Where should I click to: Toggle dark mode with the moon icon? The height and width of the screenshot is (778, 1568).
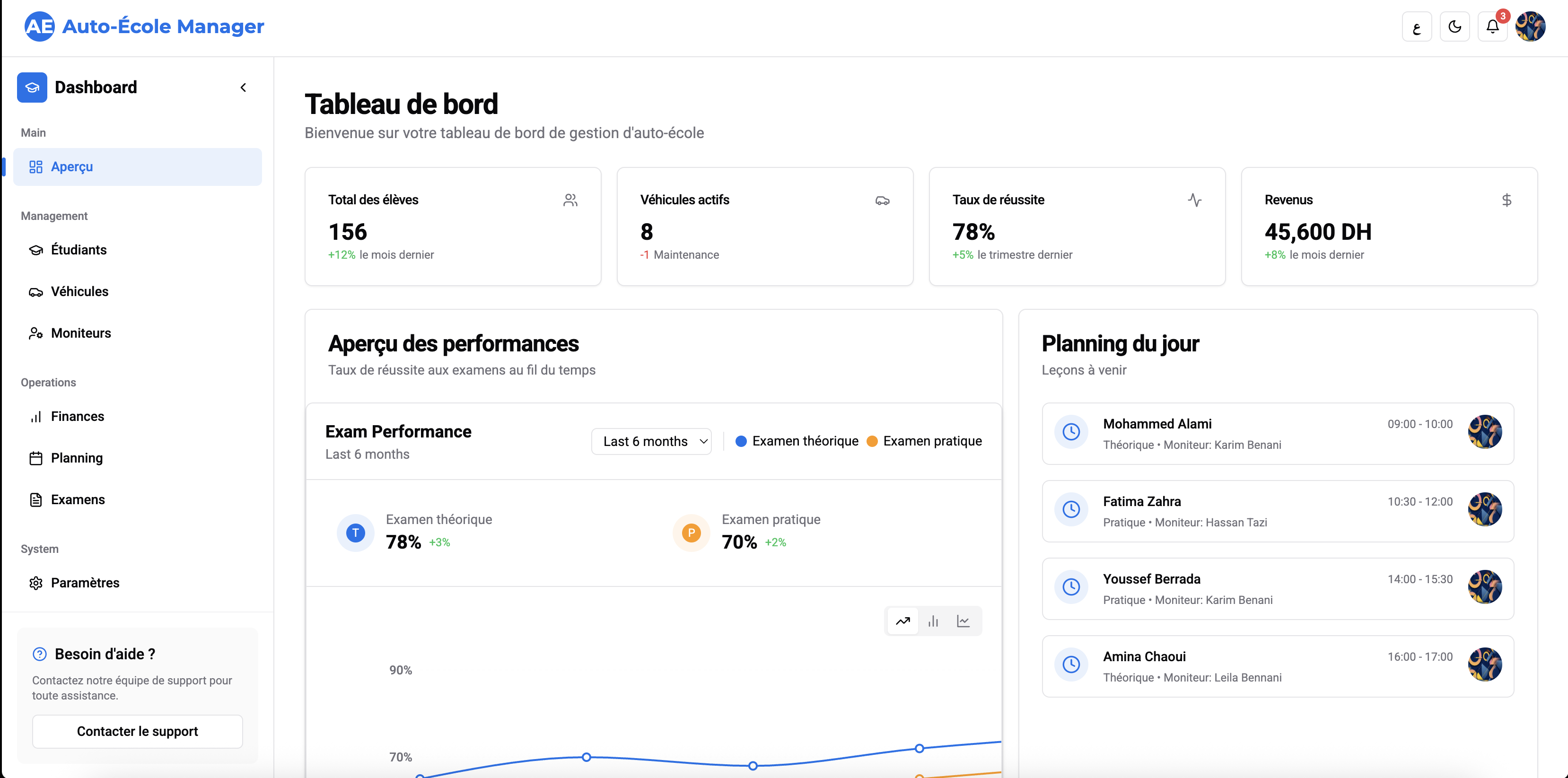(x=1455, y=26)
